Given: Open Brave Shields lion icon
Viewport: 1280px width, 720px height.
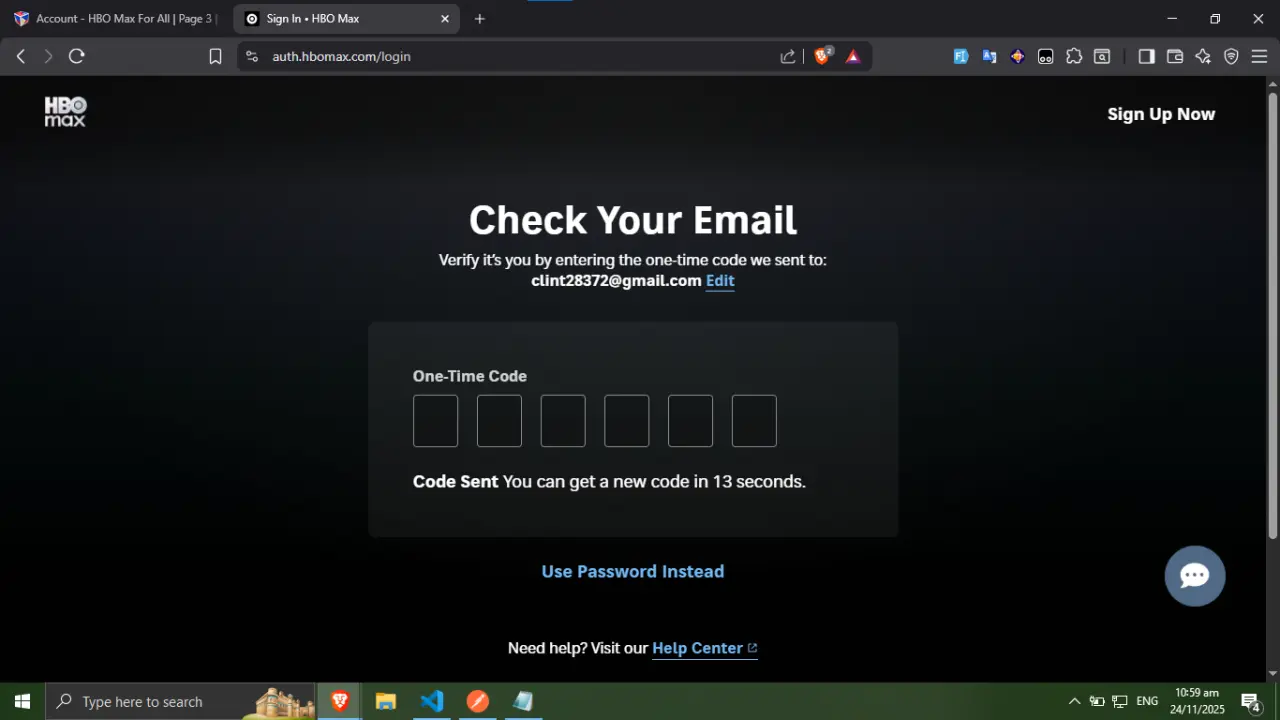Looking at the screenshot, I should 822,56.
